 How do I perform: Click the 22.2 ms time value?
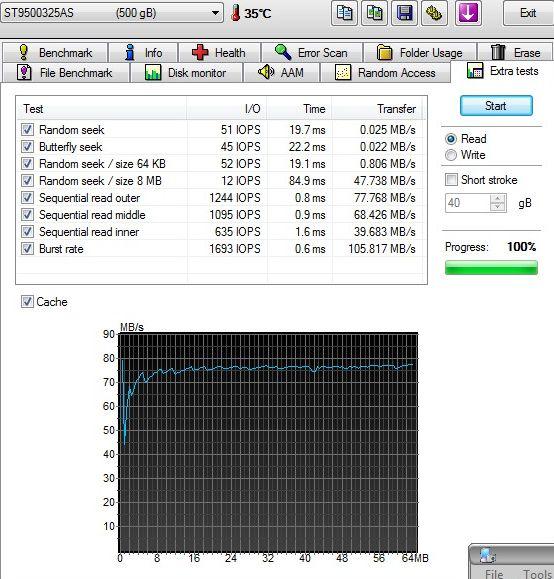pos(307,147)
